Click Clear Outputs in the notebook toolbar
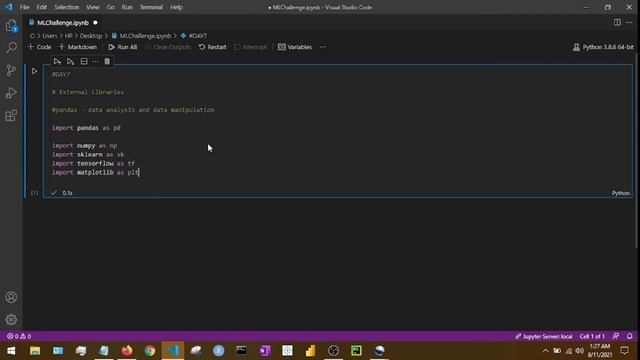The image size is (640, 360). (168, 47)
